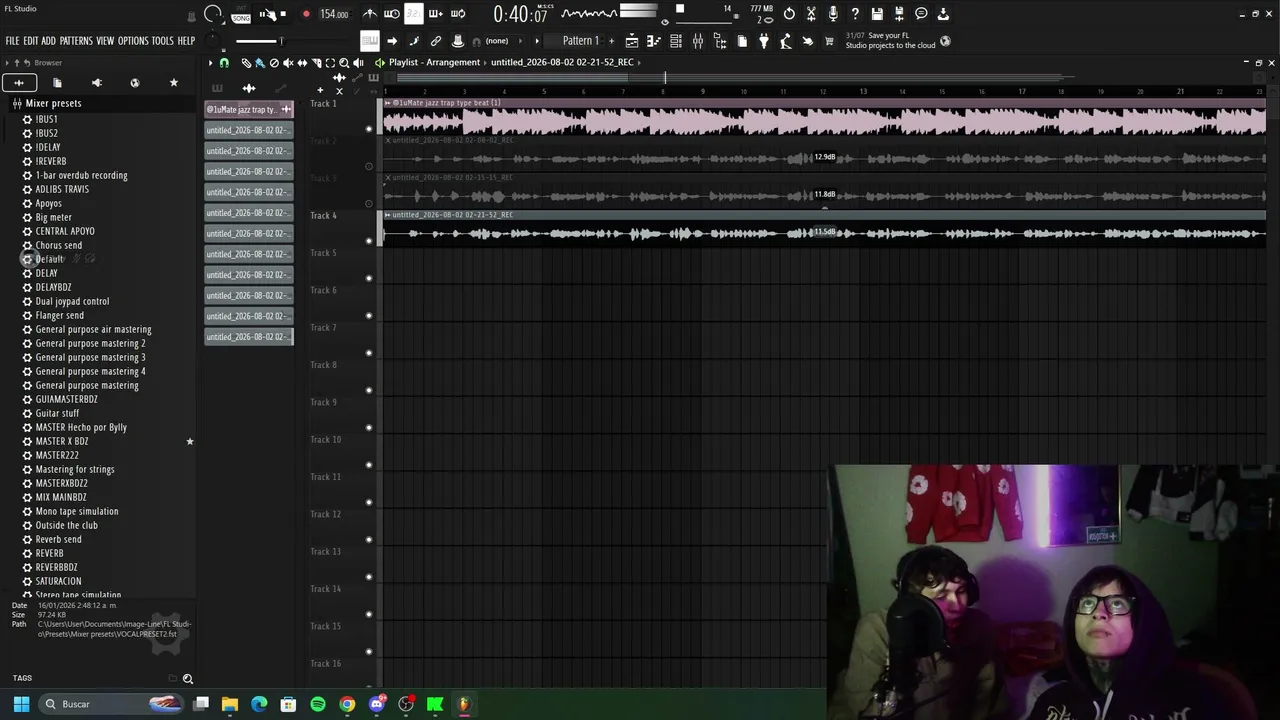The height and width of the screenshot is (720, 1280).
Task: Click the chat bubble icon in top toolbar
Action: coord(921,14)
